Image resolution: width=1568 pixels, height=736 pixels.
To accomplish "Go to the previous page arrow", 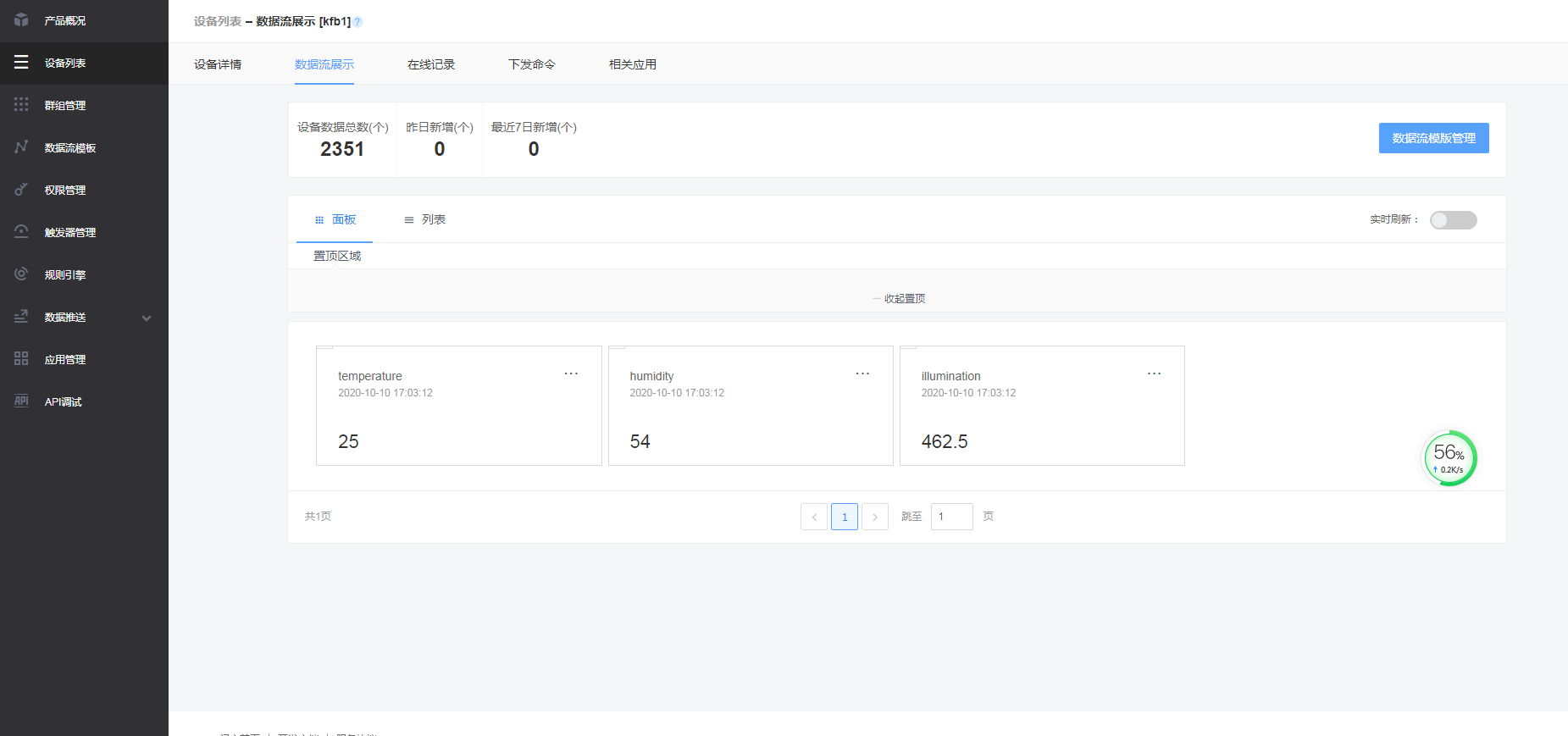I will coord(814,517).
